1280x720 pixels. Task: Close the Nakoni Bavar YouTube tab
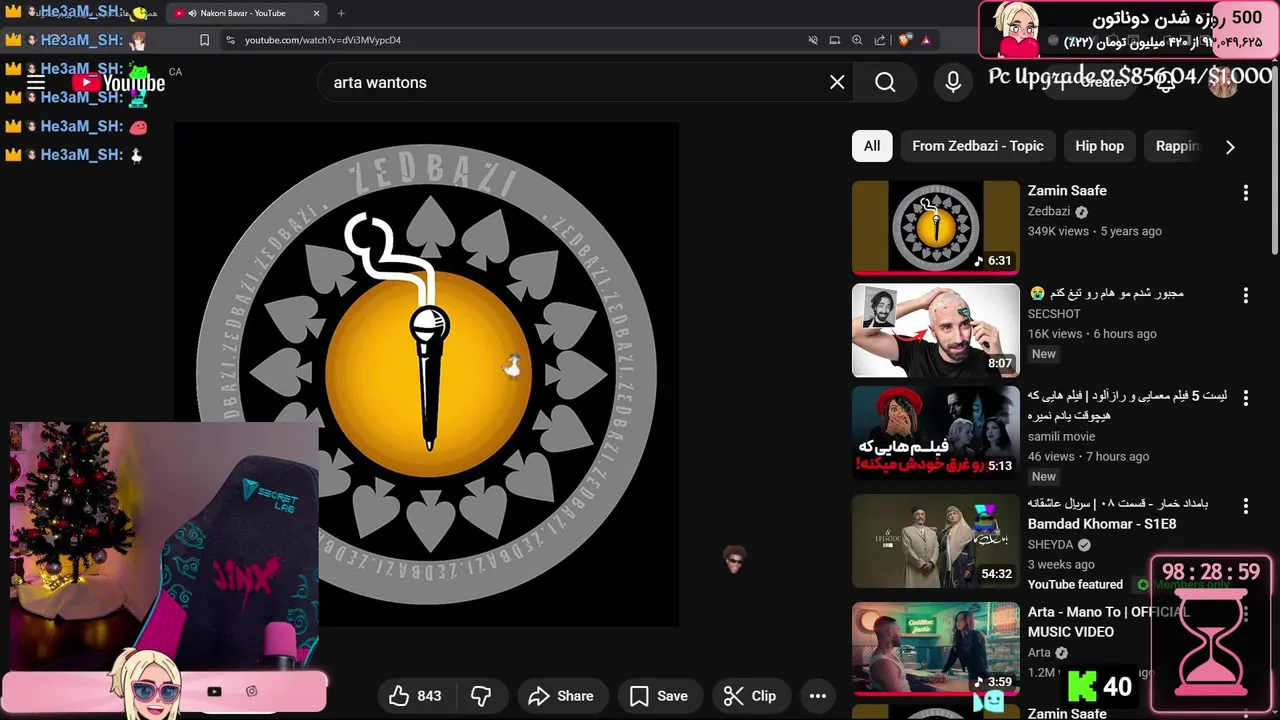(317, 13)
